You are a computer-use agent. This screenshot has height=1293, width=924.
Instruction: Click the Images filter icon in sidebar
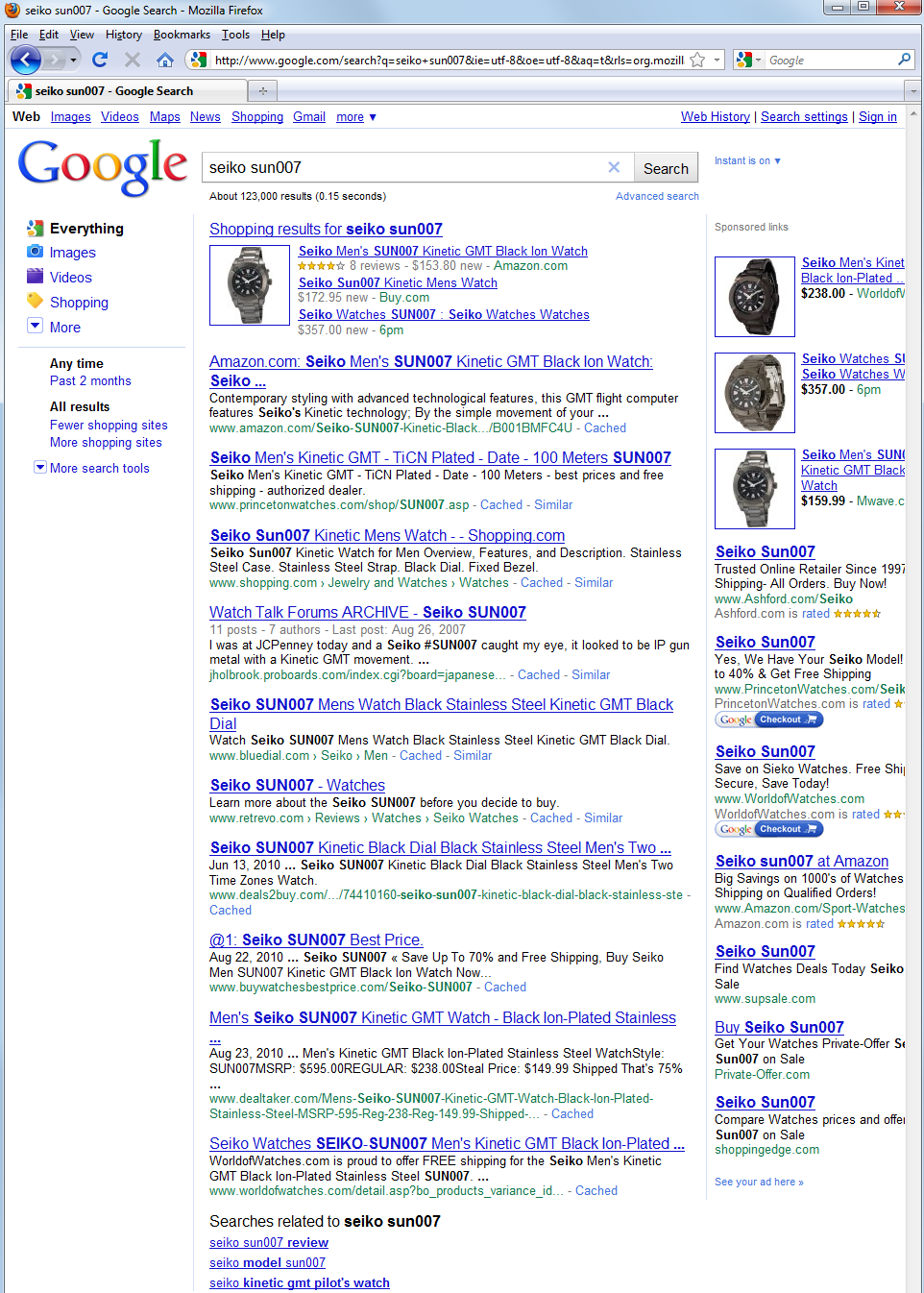pos(36,252)
